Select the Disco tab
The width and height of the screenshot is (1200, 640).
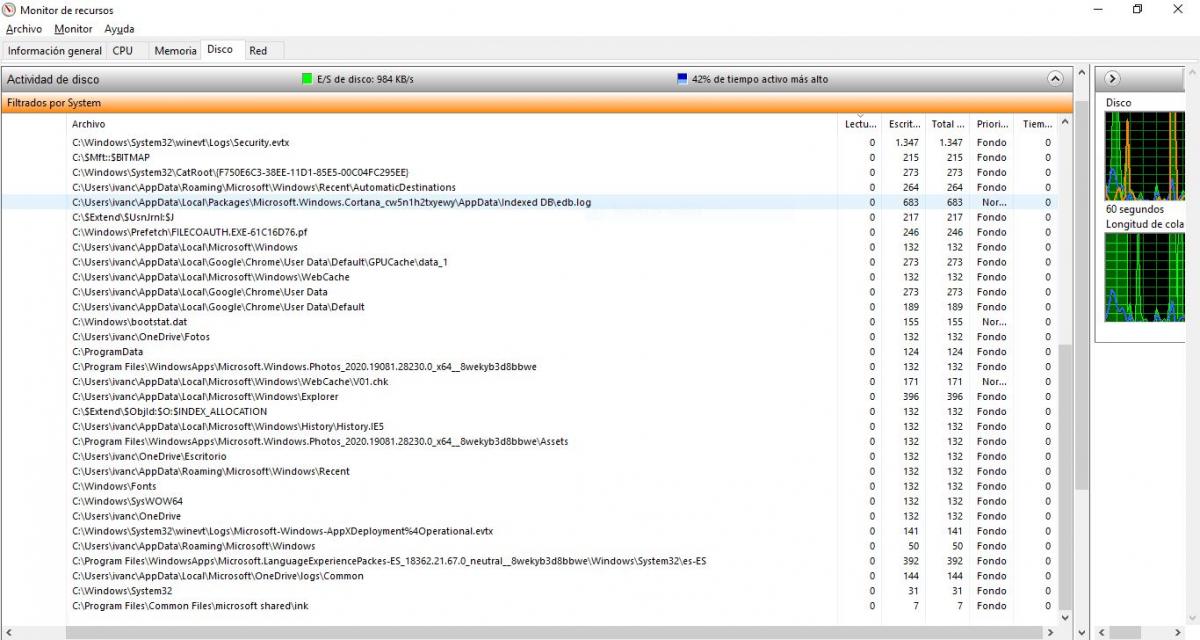tap(220, 50)
